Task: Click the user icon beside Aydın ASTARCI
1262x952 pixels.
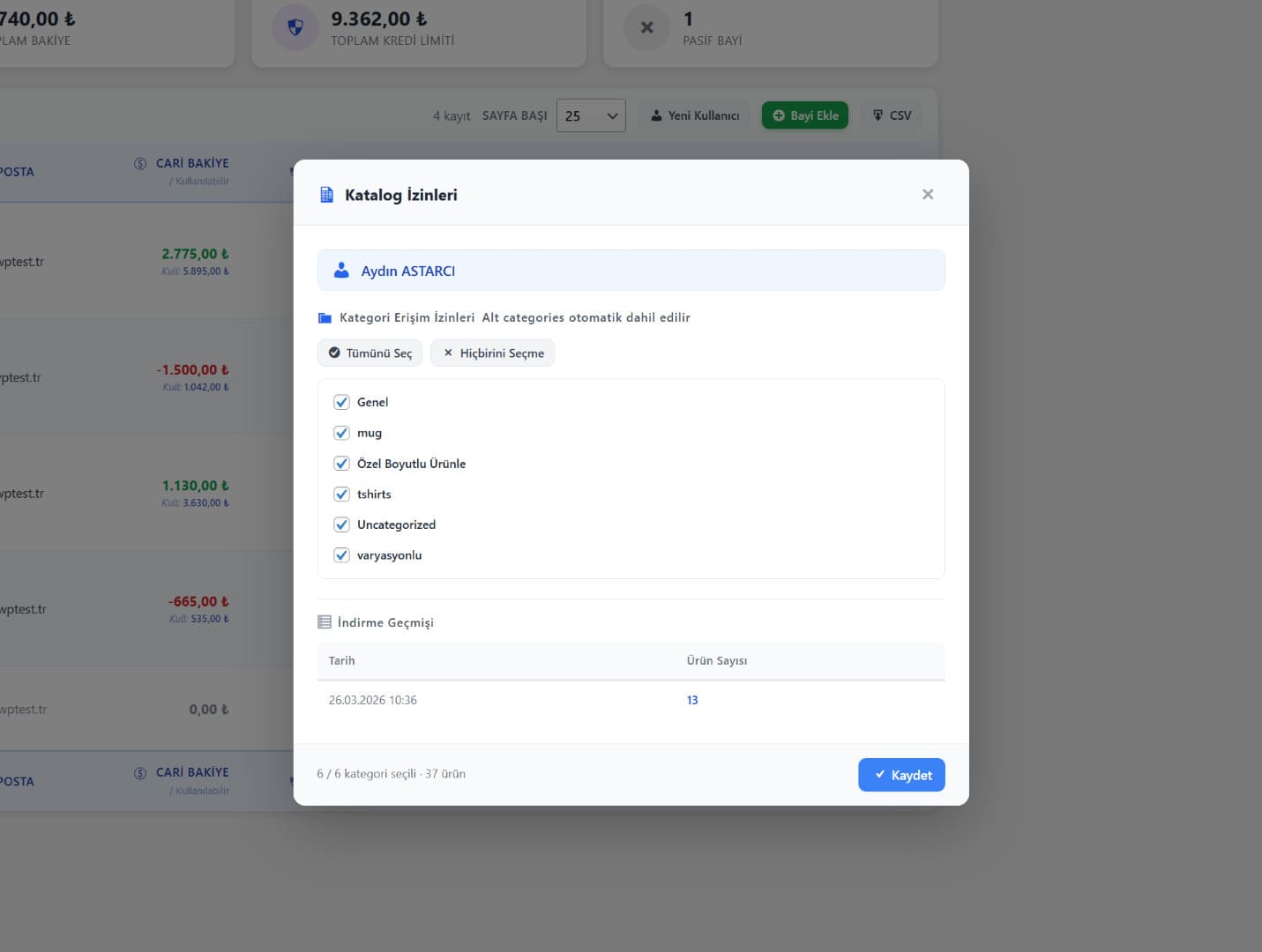Action: pyautogui.click(x=341, y=271)
